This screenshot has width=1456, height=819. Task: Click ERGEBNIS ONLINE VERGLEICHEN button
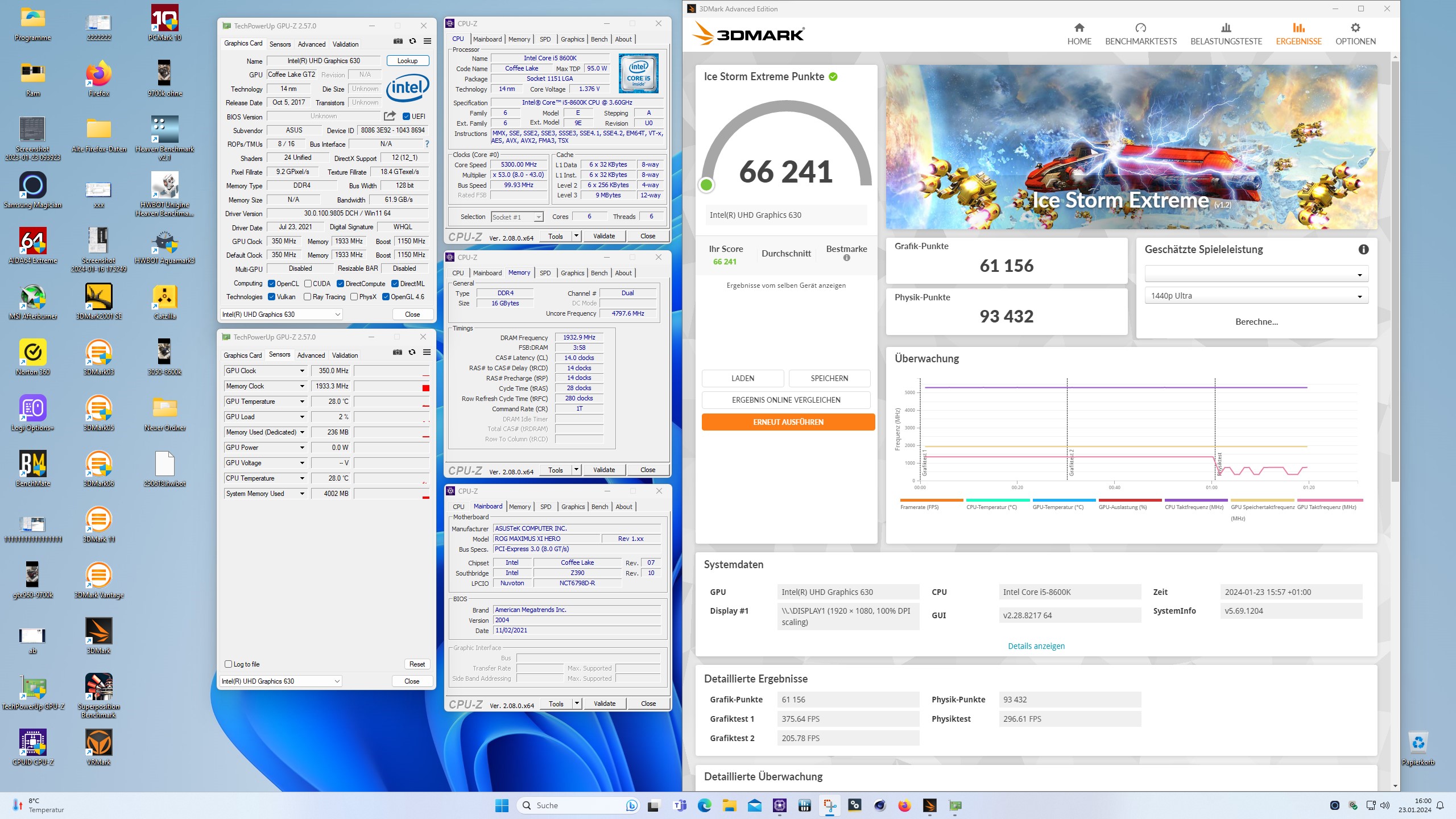pos(786,400)
